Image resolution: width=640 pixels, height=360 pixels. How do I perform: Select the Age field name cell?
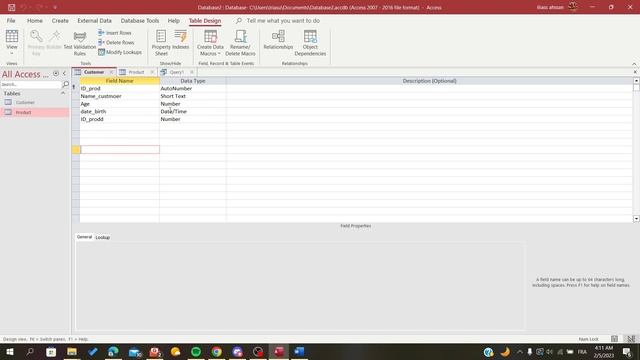pyautogui.click(x=120, y=104)
